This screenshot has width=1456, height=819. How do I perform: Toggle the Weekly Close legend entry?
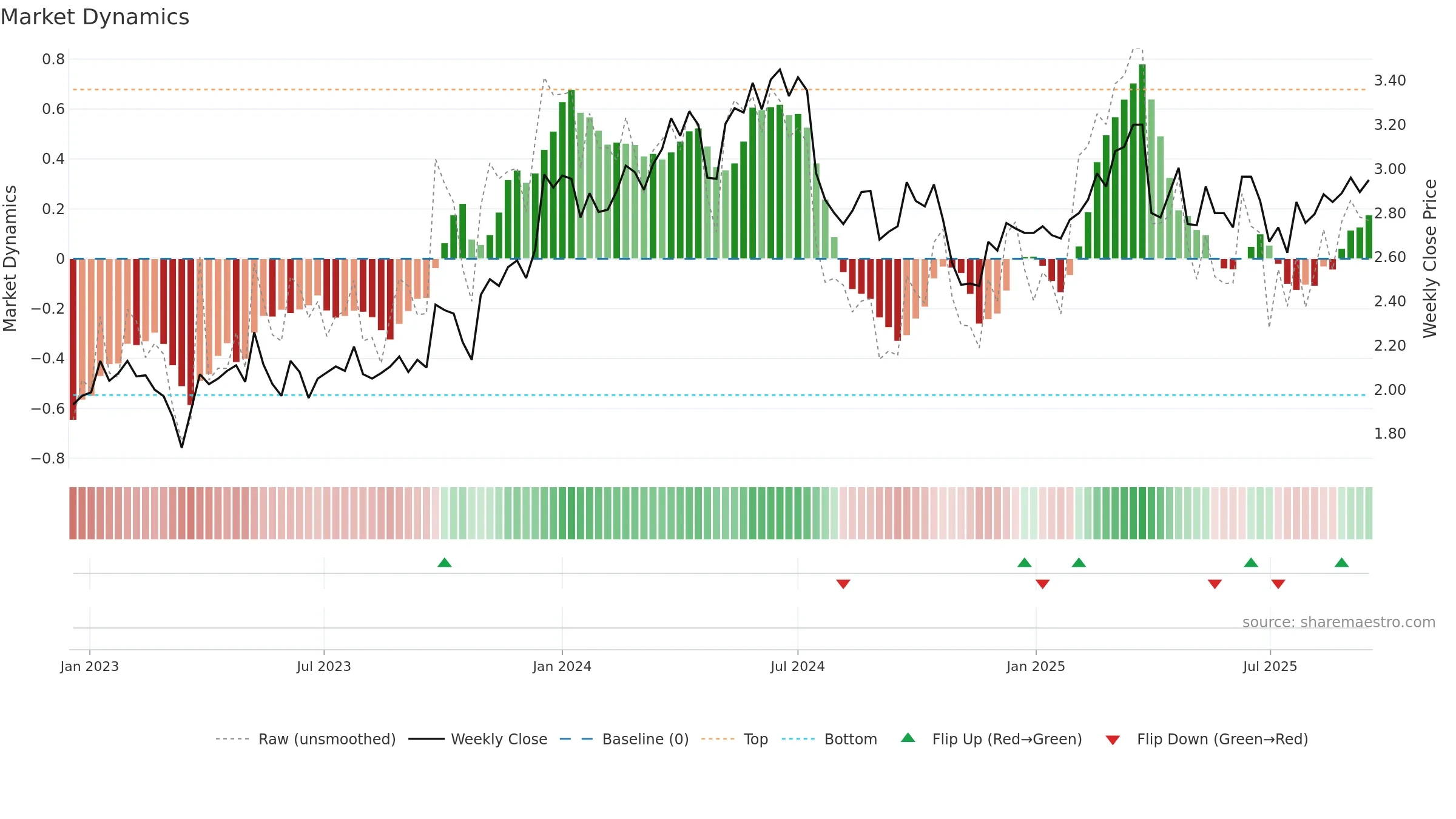point(477,739)
